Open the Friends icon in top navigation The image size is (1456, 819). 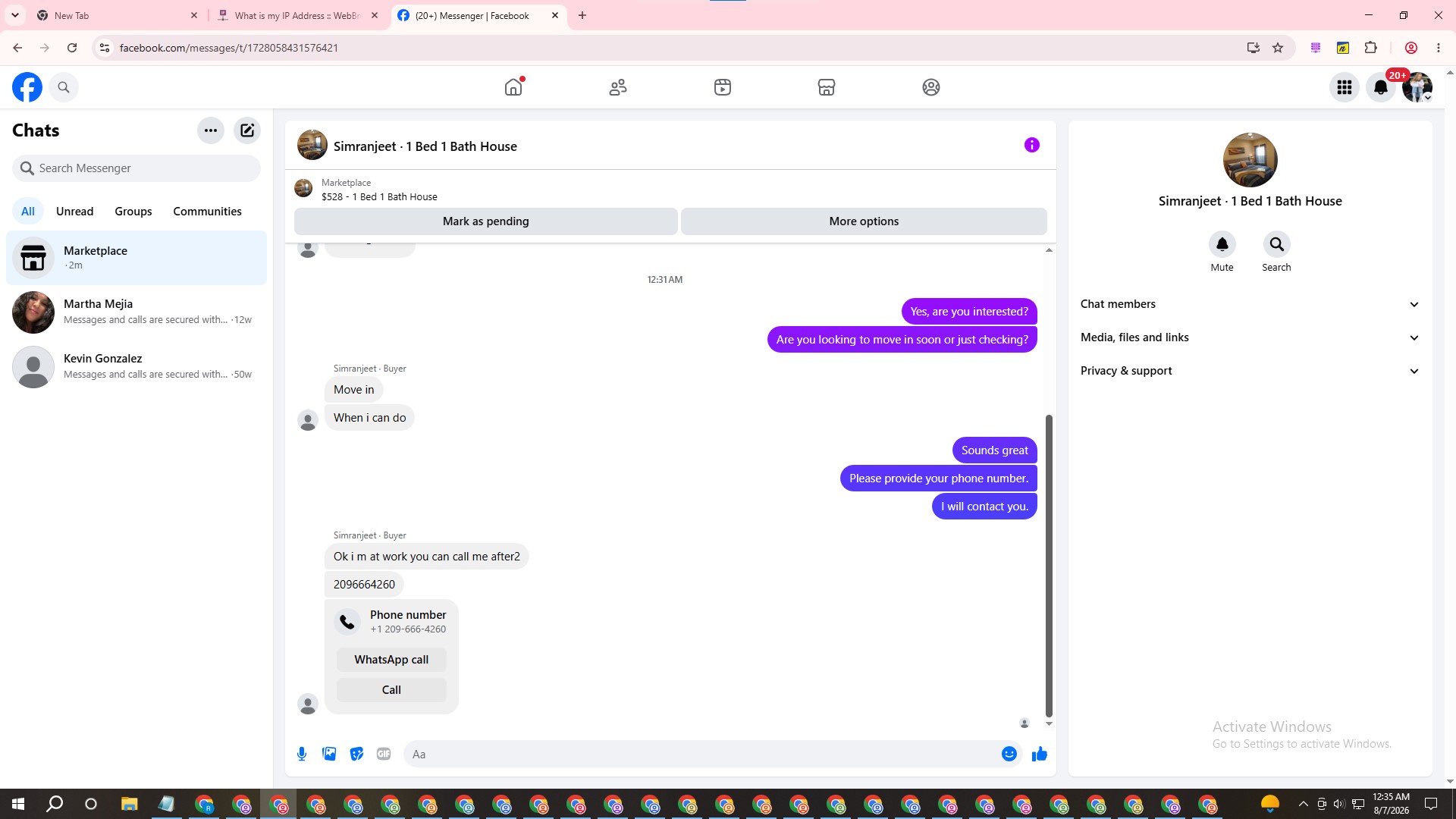618,87
